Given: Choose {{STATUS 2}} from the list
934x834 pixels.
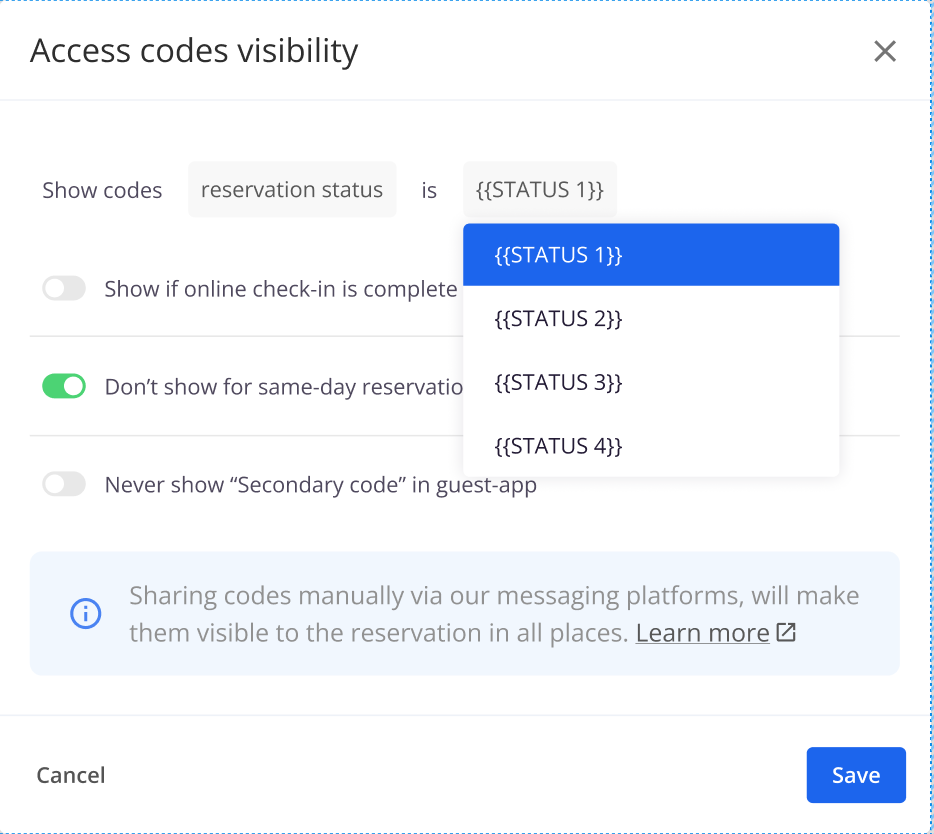Looking at the screenshot, I should pyautogui.click(x=558, y=319).
